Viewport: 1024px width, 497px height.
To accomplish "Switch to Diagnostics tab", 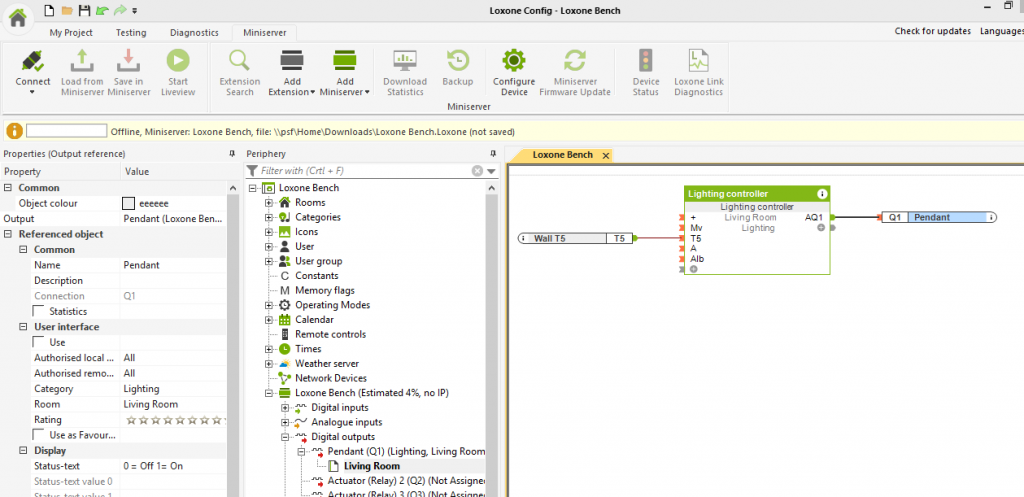I will (193, 32).
